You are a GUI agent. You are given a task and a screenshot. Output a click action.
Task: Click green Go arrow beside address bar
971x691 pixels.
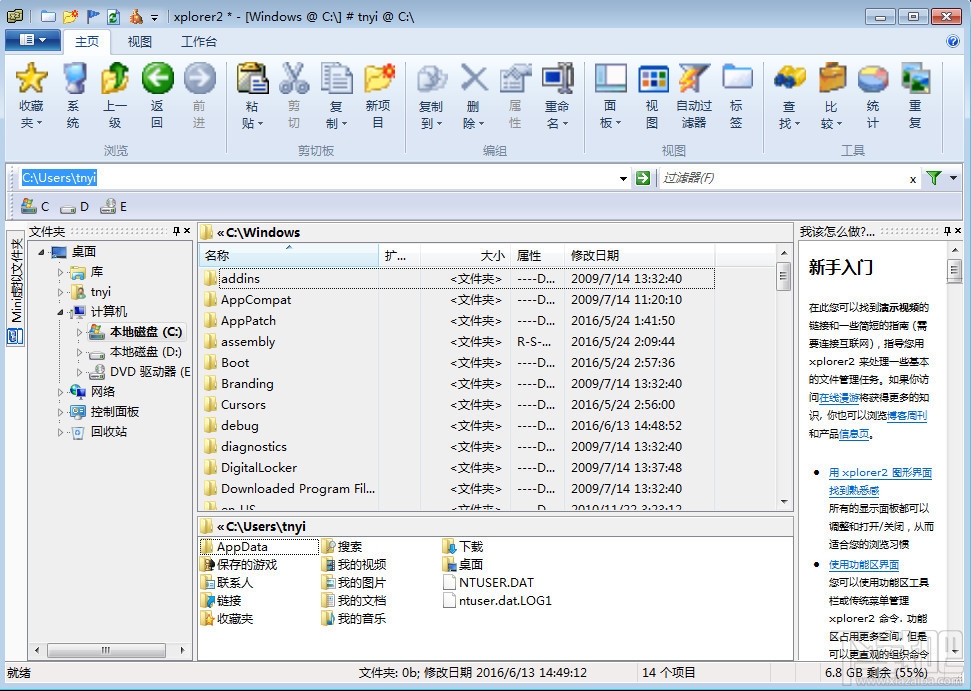(x=643, y=178)
